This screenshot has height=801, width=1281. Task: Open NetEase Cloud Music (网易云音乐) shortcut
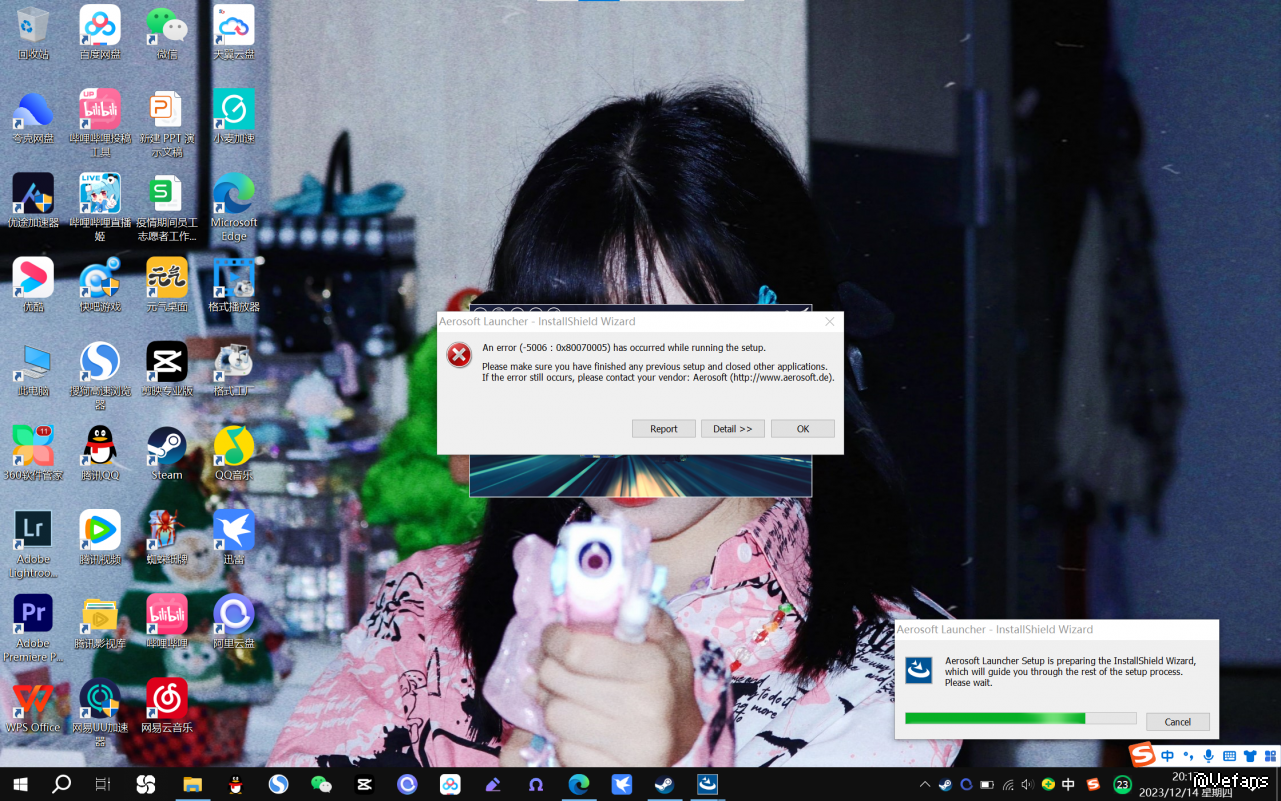167,705
